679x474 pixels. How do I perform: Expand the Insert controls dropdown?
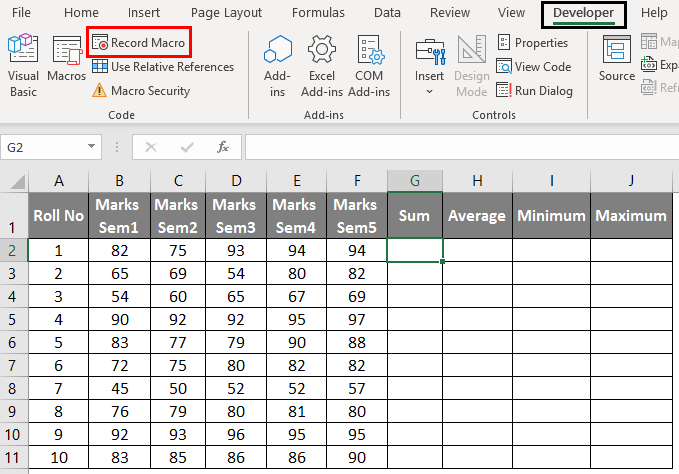(430, 91)
